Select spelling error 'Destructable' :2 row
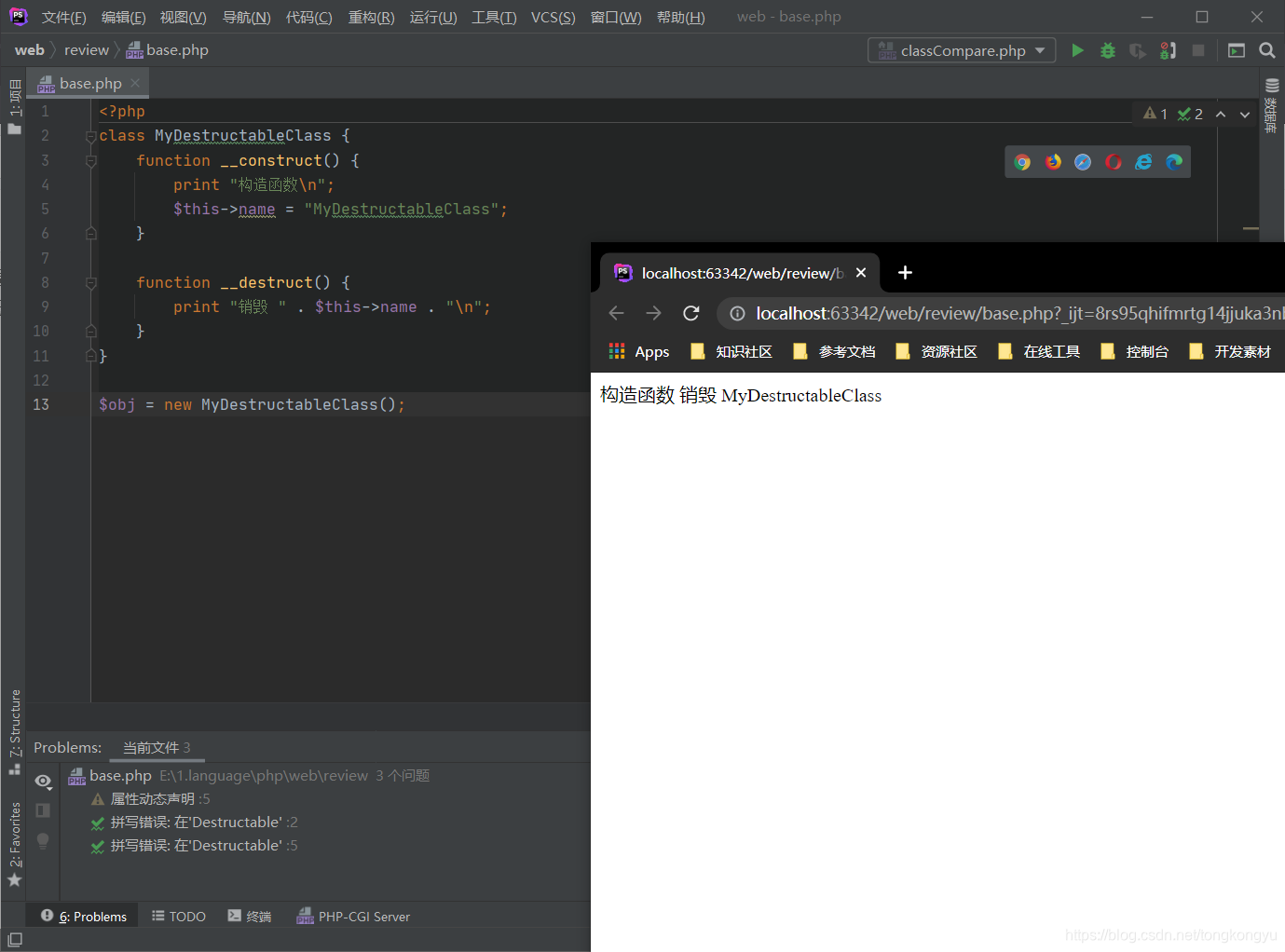 [195, 822]
